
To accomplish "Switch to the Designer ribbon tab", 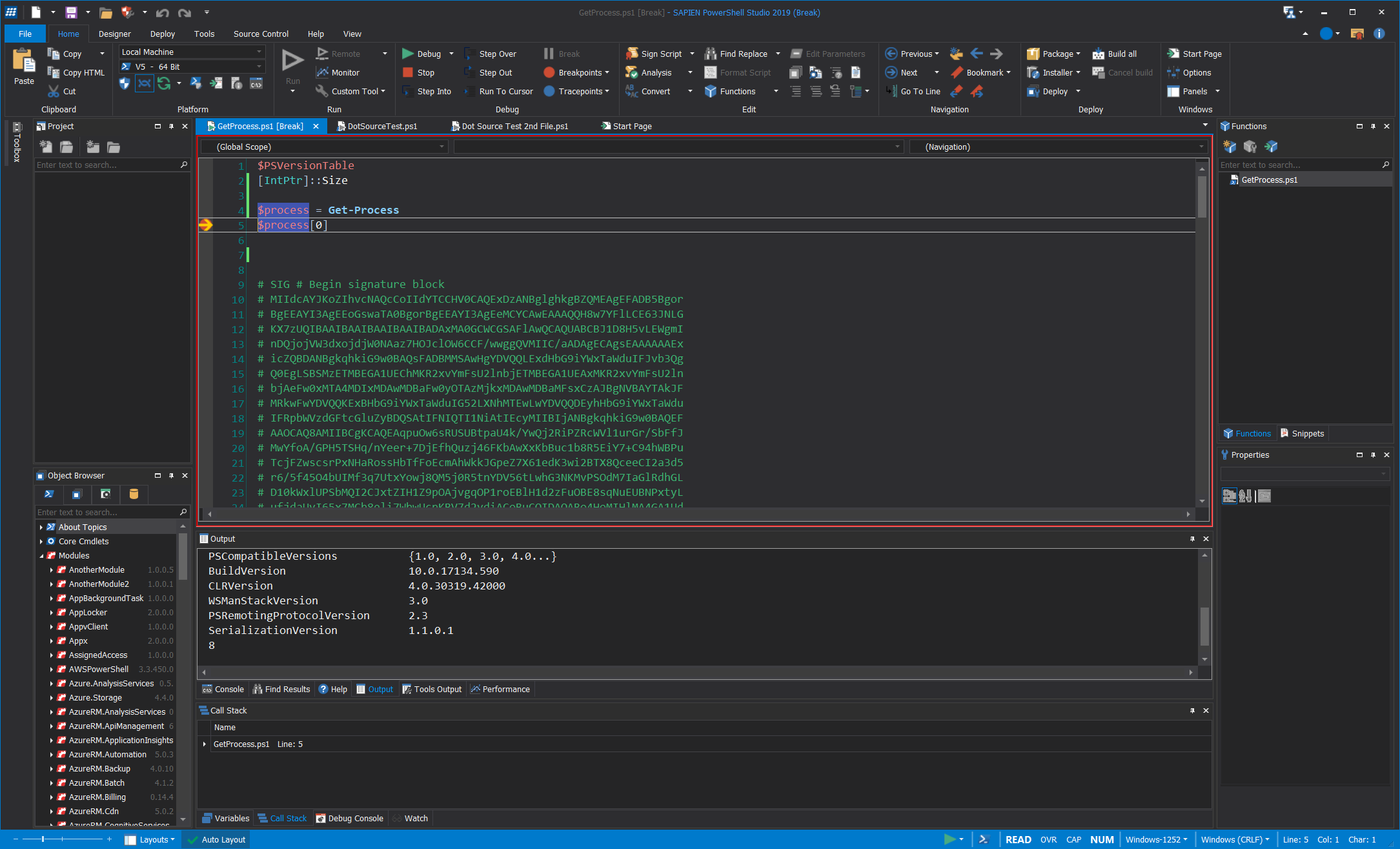I will pos(114,34).
